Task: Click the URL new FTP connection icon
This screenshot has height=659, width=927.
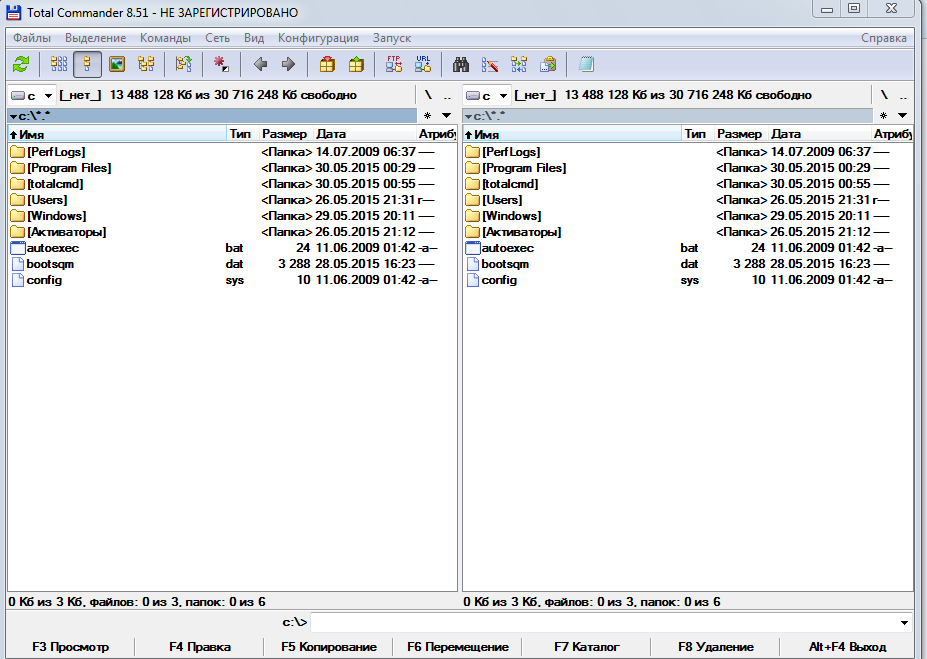Action: (x=423, y=64)
